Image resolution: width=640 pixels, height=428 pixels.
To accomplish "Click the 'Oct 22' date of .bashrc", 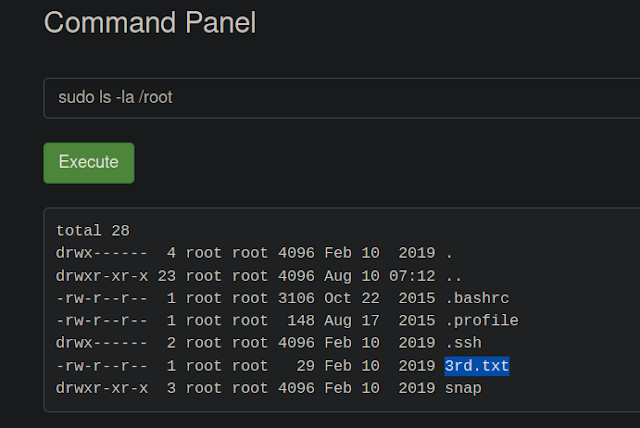I will pyautogui.click(x=352, y=298).
